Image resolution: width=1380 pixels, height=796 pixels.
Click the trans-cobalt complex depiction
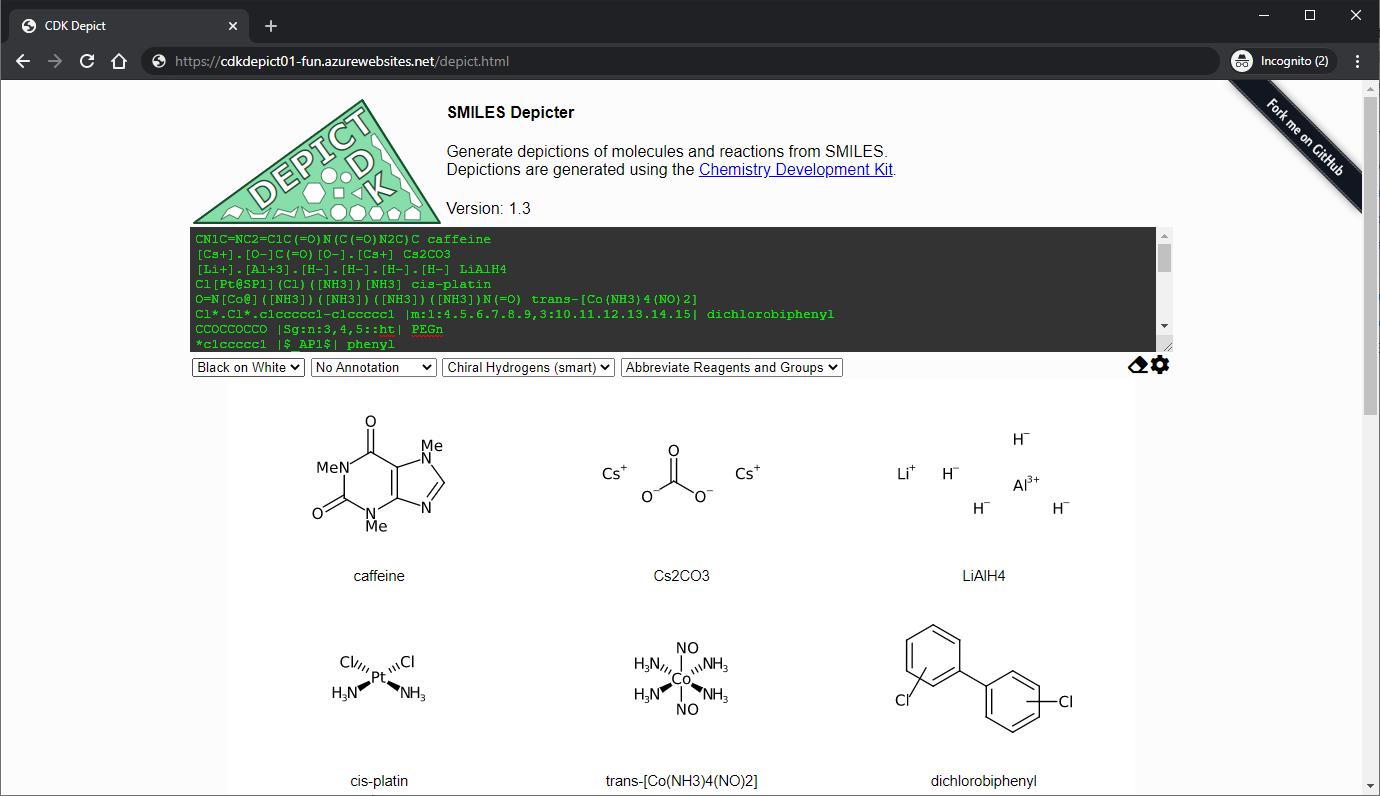point(681,679)
